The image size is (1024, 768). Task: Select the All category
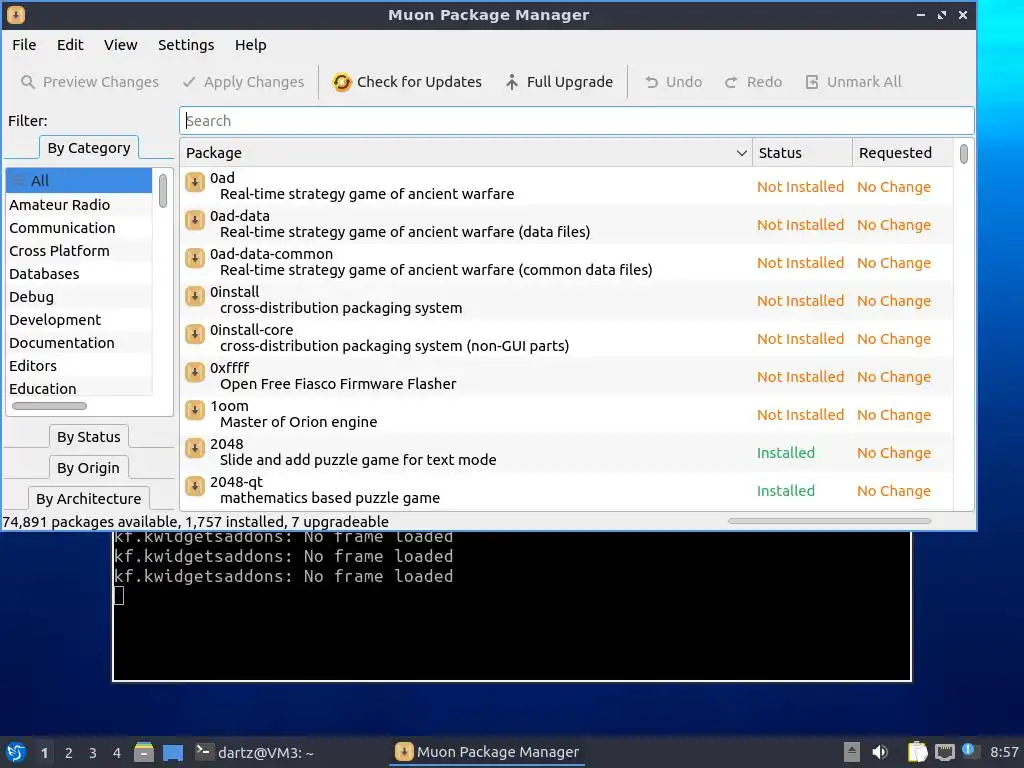click(79, 181)
